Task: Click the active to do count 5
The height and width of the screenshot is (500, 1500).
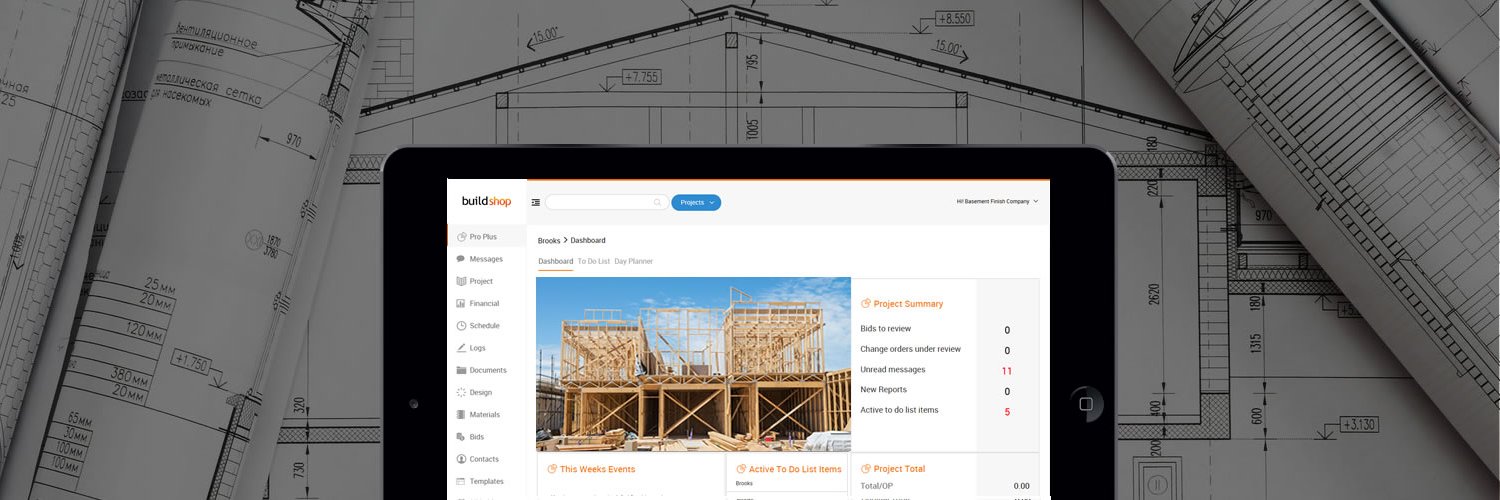Action: pyautogui.click(x=1007, y=412)
